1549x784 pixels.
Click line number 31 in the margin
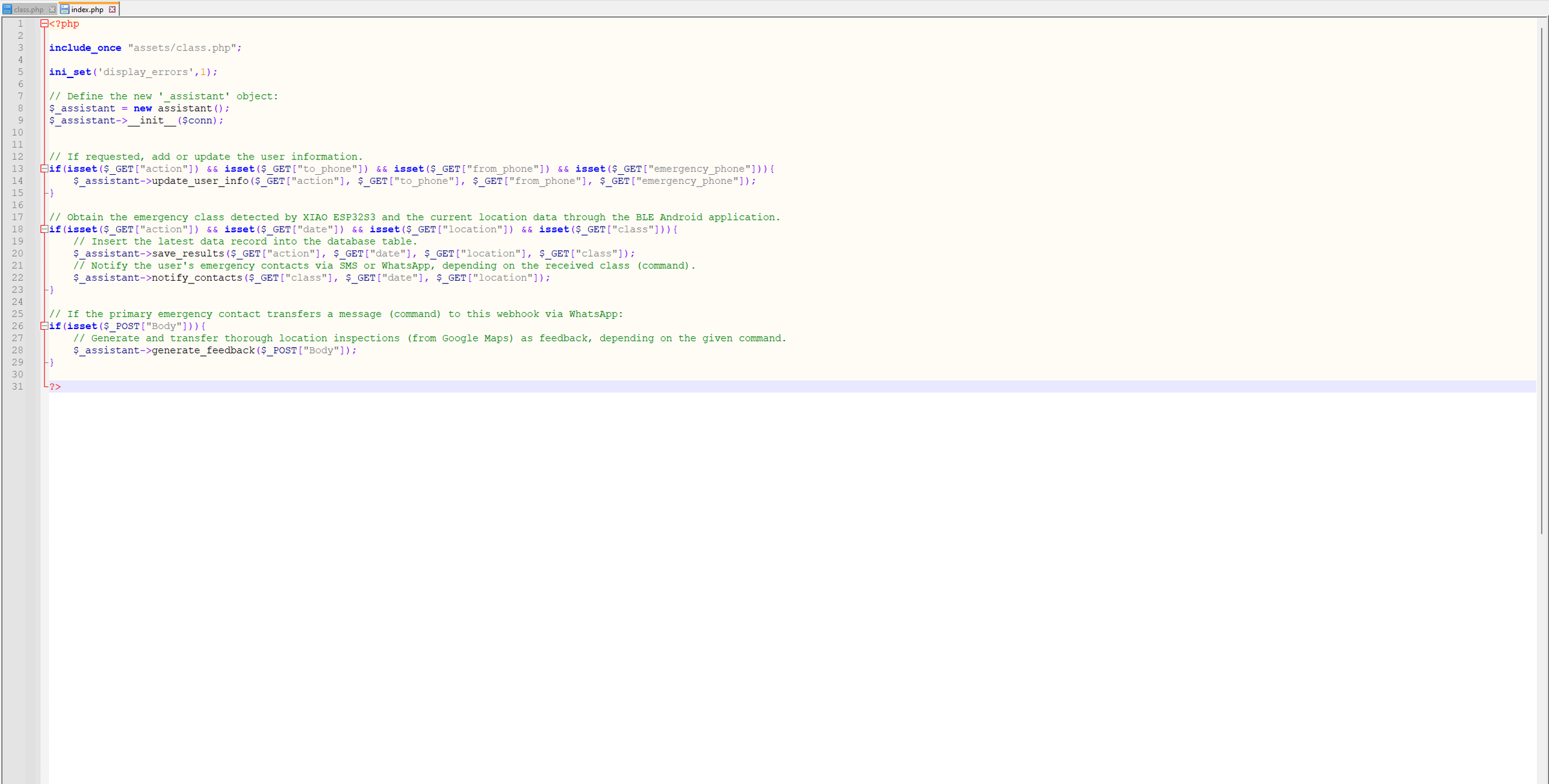17,387
